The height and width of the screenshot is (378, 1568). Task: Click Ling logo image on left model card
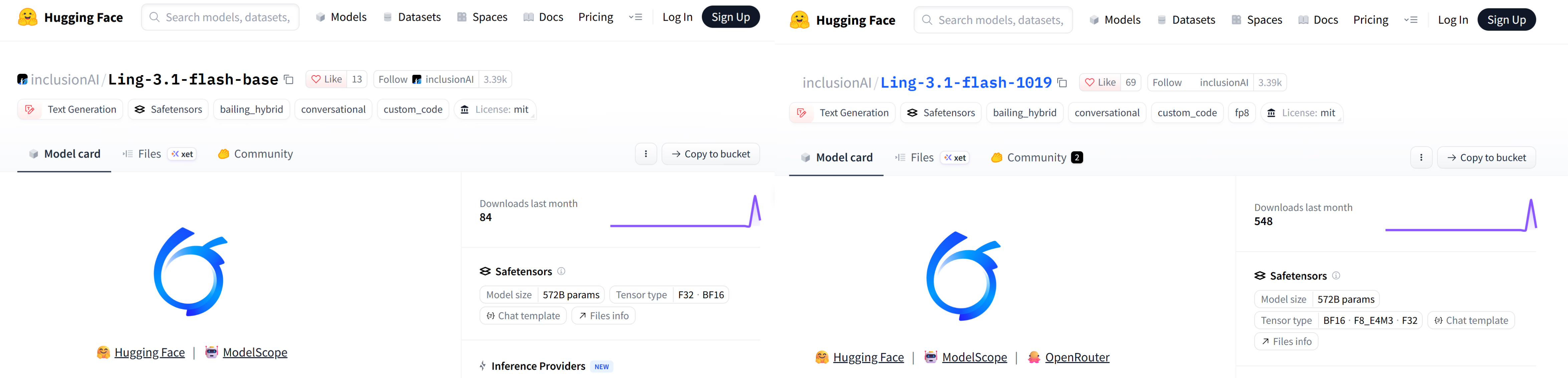pos(191,272)
